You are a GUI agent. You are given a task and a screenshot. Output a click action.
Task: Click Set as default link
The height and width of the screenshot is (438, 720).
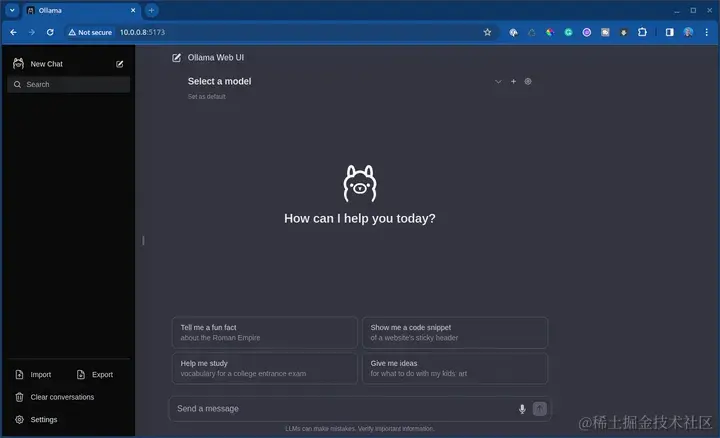[207, 96]
